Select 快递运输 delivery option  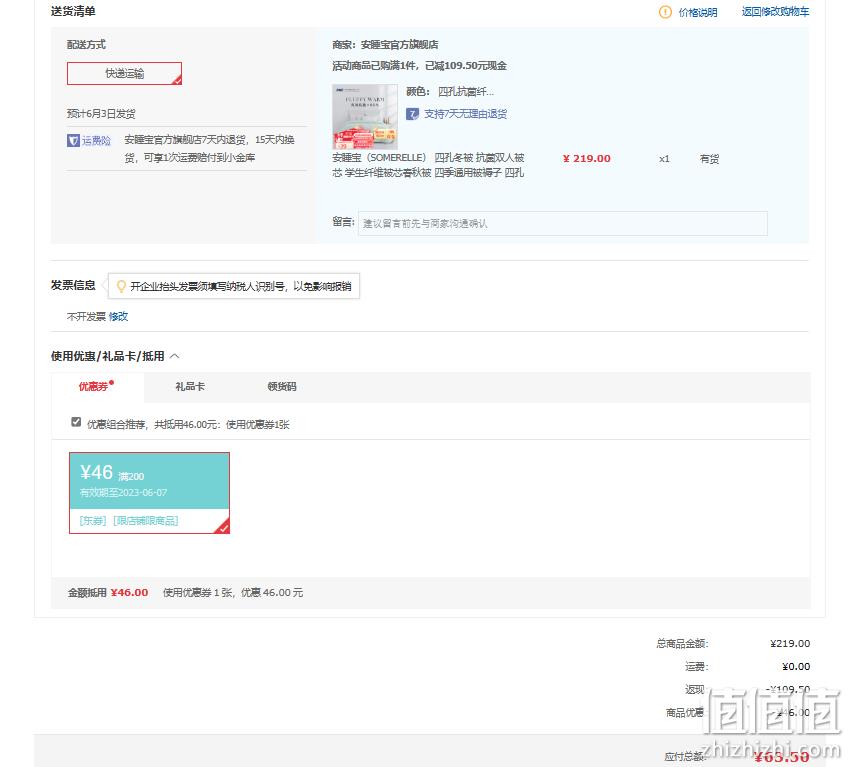[124, 73]
